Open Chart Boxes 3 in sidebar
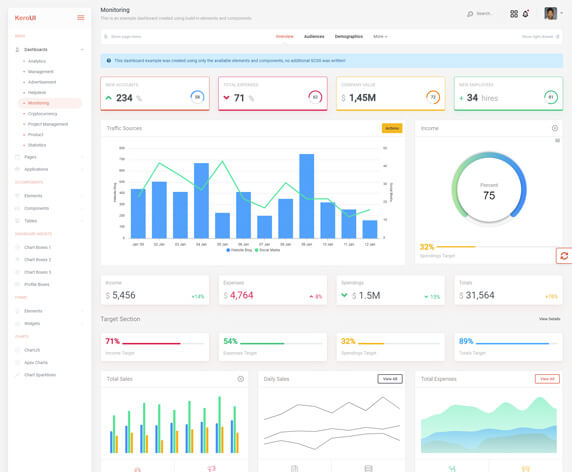The height and width of the screenshot is (472, 572). pos(37,272)
